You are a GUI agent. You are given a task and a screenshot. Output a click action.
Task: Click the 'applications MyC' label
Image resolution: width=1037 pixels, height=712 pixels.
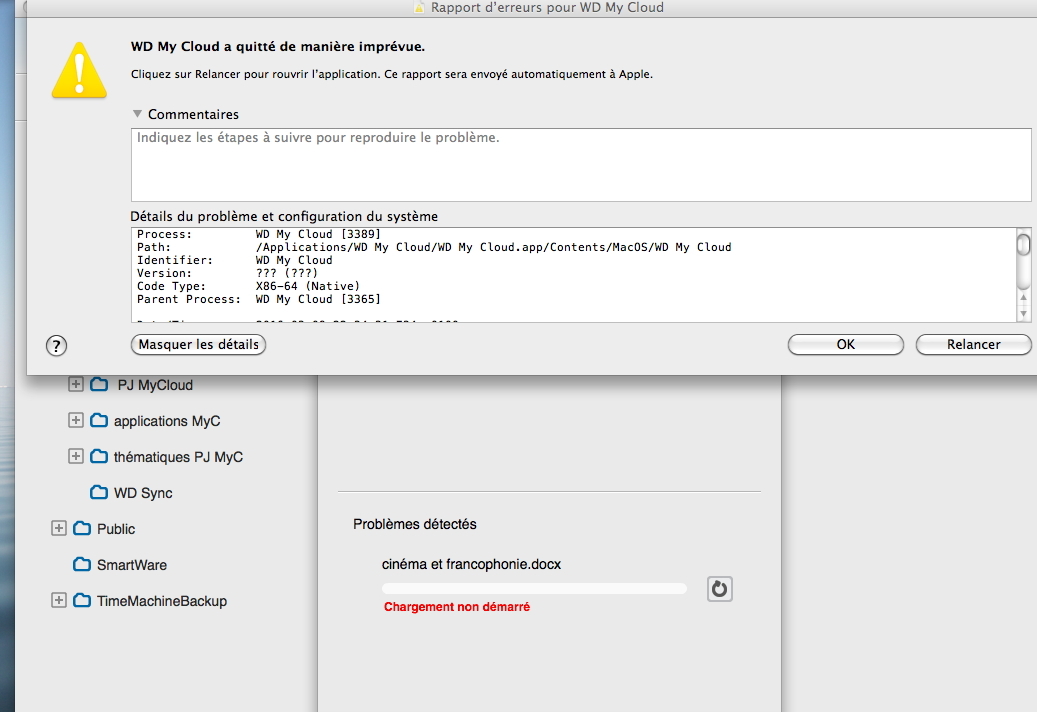[x=167, y=421]
